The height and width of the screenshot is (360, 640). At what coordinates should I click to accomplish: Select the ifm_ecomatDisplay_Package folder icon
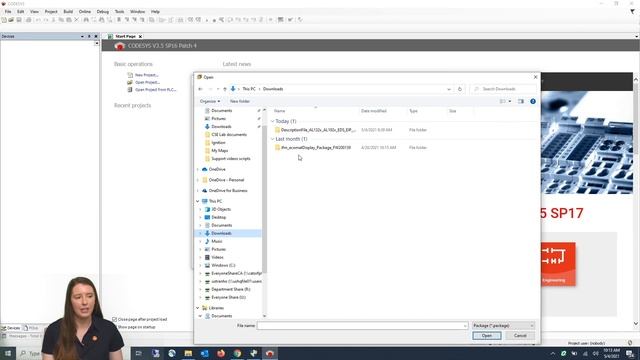[x=277, y=147]
